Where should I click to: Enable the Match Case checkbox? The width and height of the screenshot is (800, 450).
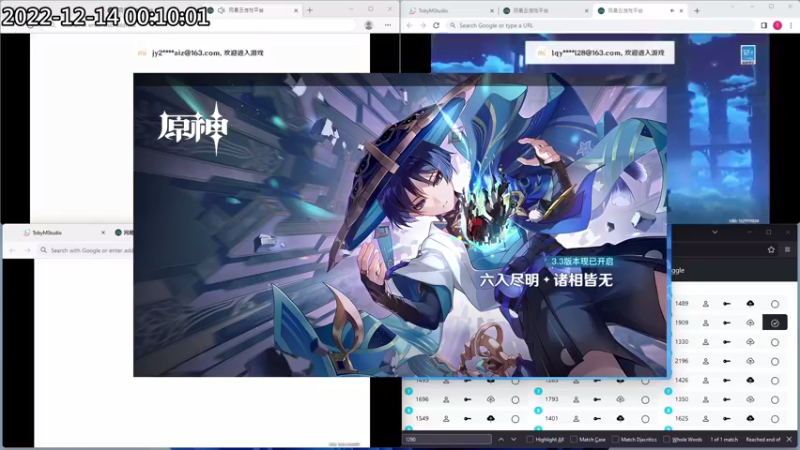coord(573,439)
